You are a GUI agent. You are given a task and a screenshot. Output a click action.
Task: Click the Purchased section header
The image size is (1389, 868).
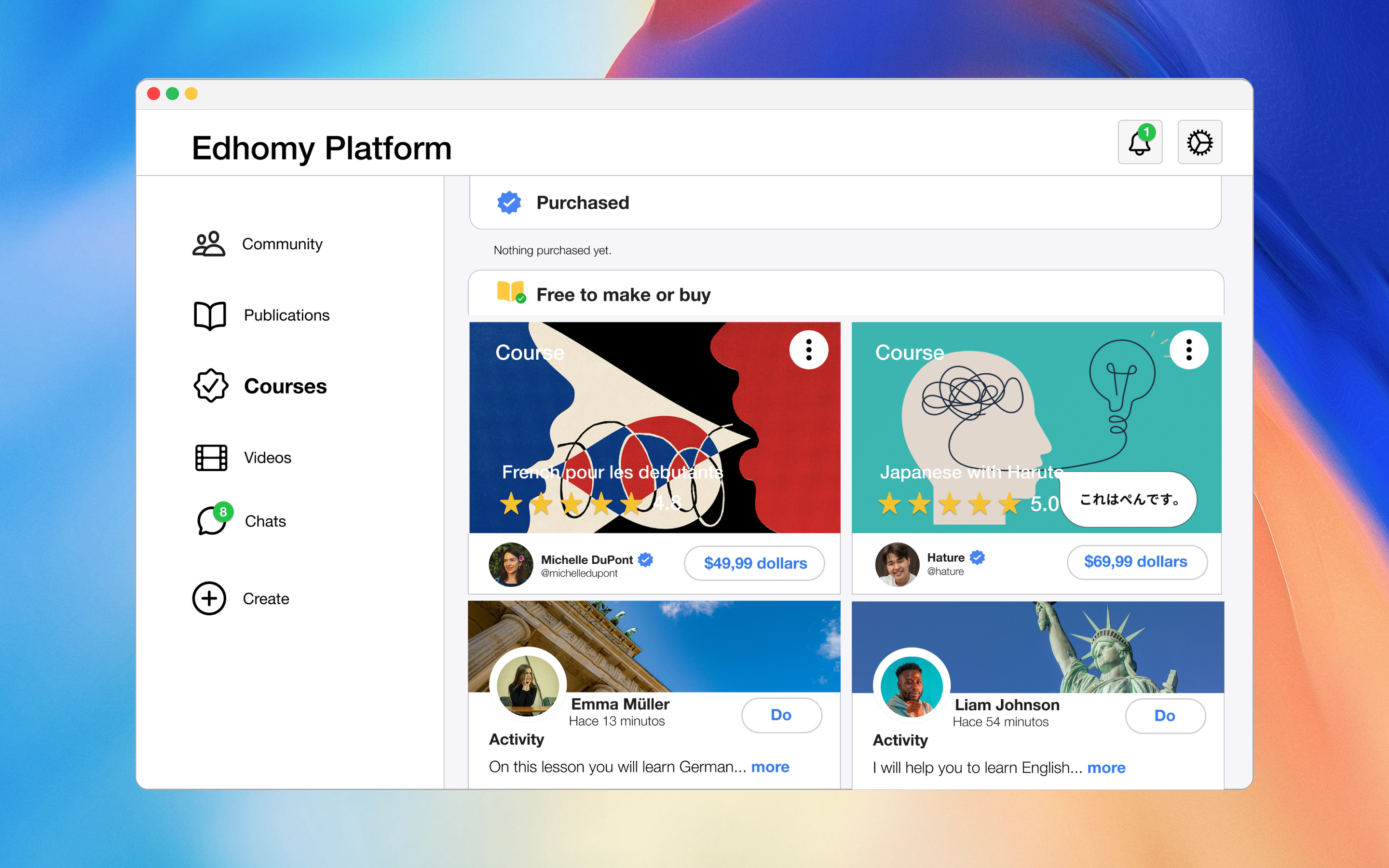pos(845,203)
